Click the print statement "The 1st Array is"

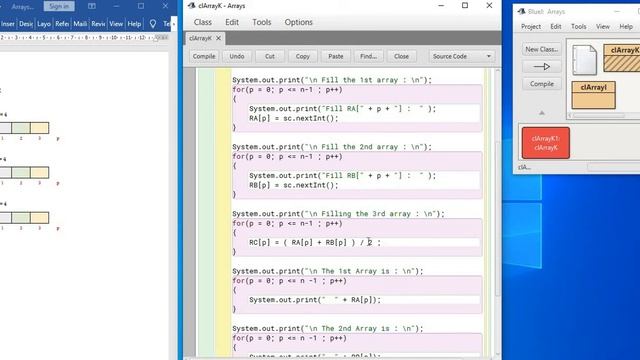coord(328,271)
